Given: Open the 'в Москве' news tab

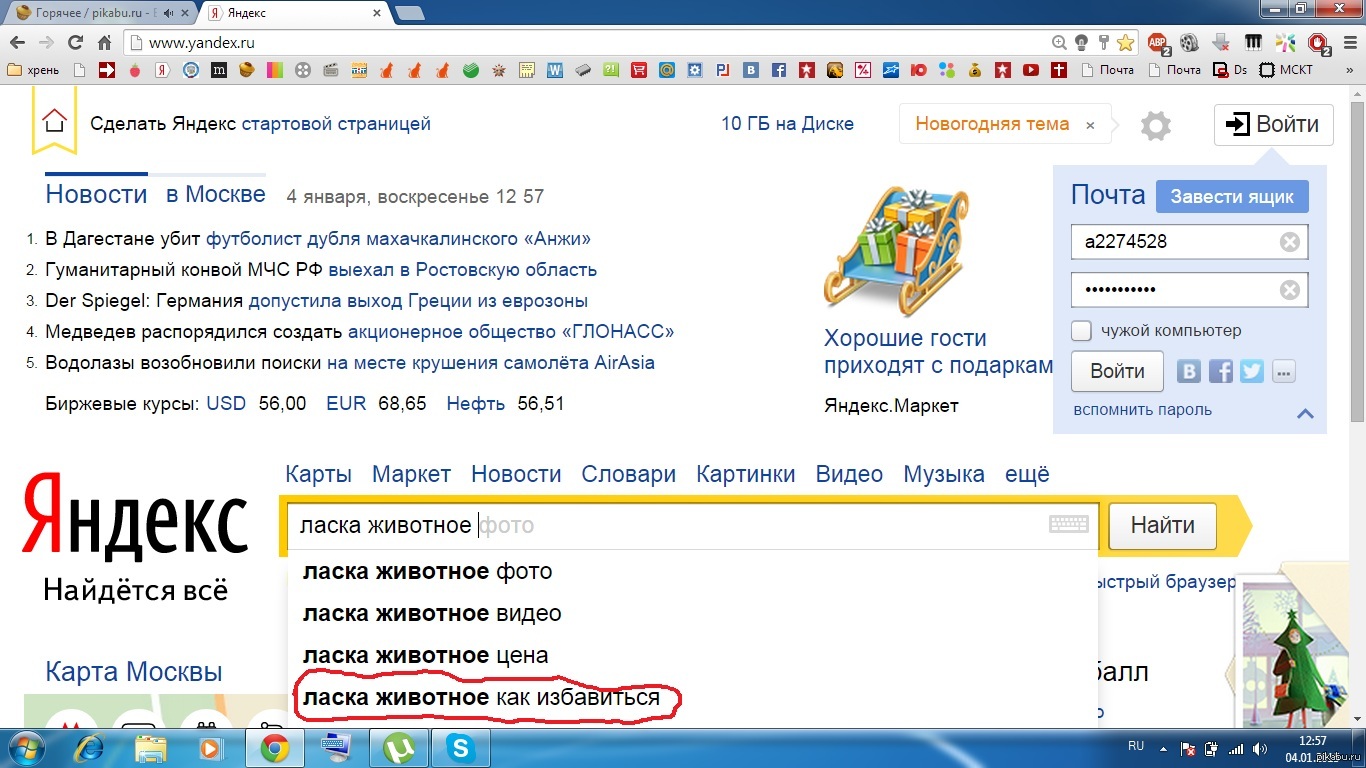Looking at the screenshot, I should pyautogui.click(x=216, y=194).
